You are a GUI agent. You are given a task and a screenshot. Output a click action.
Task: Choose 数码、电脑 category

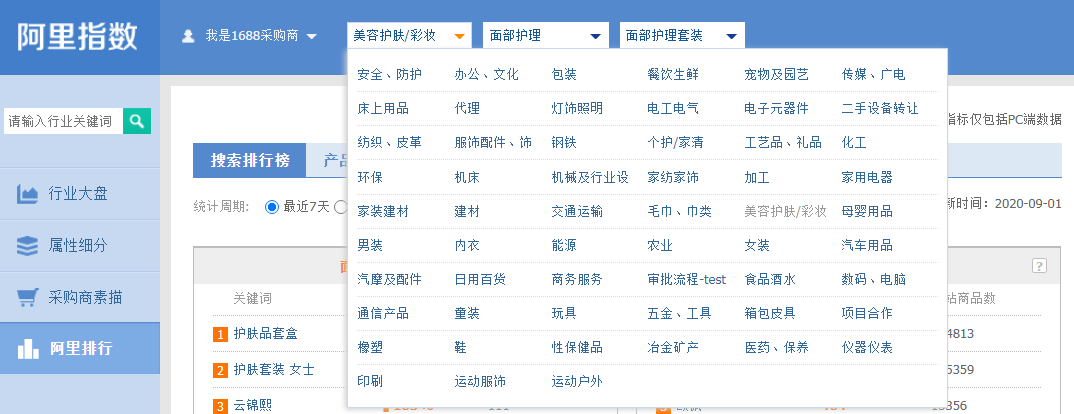pyautogui.click(x=873, y=279)
